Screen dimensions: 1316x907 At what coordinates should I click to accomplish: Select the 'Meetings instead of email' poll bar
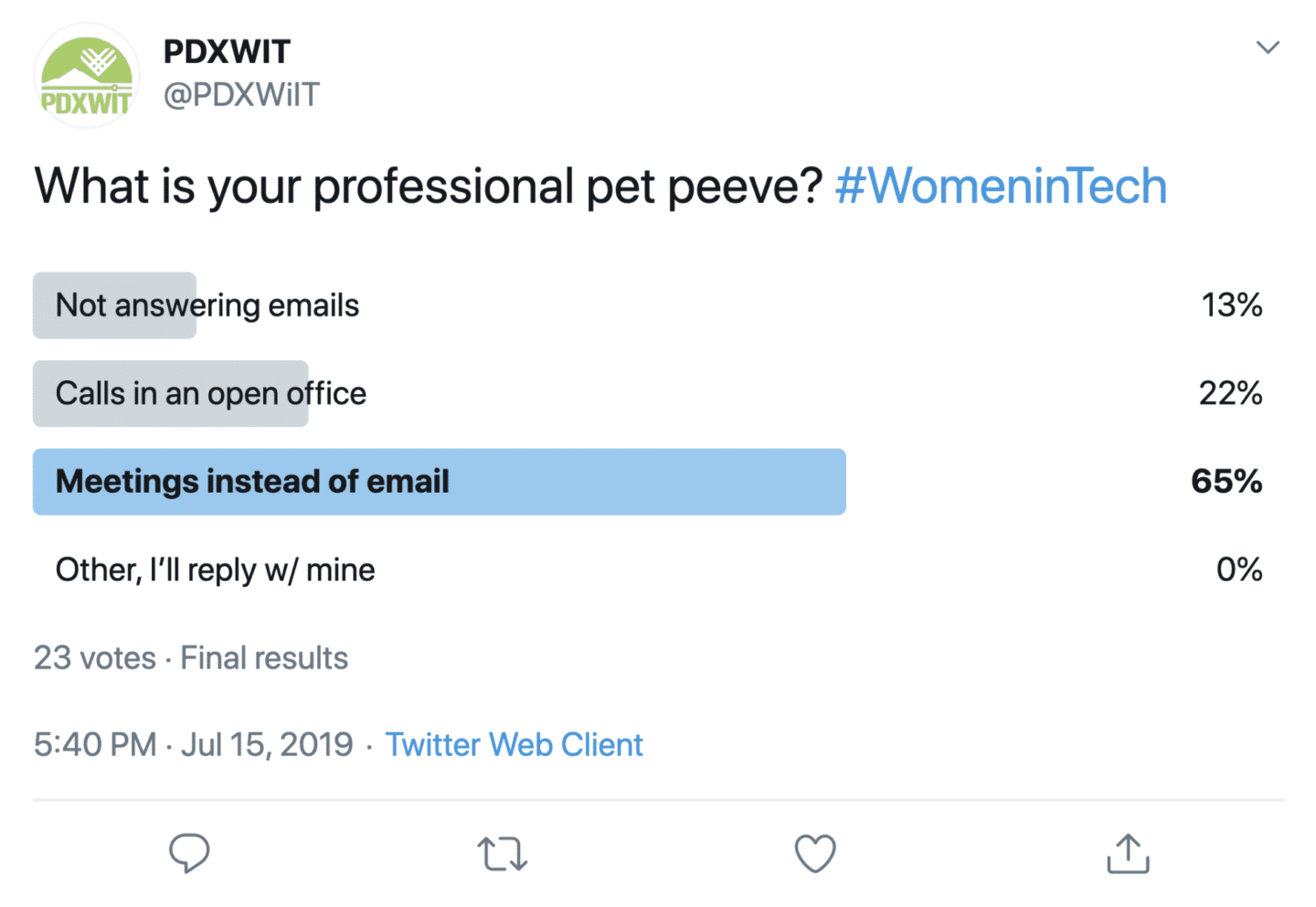pyautogui.click(x=439, y=482)
